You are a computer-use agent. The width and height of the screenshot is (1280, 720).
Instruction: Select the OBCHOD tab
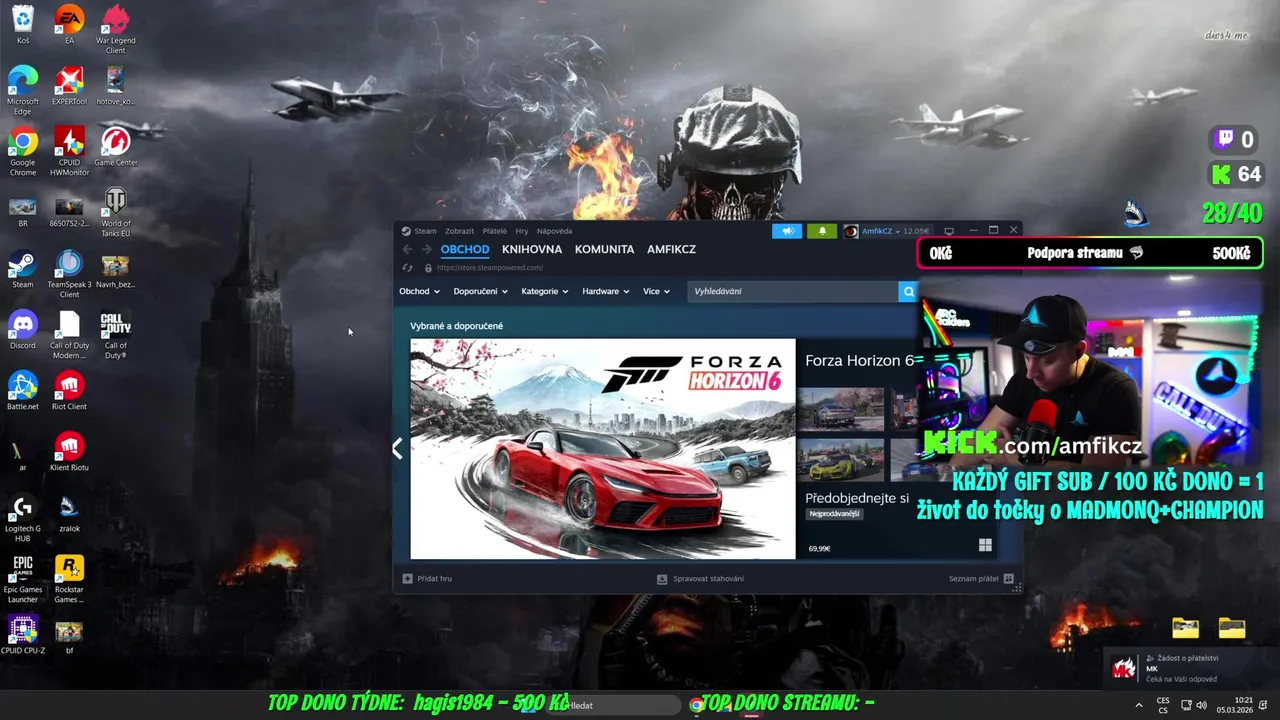click(465, 250)
